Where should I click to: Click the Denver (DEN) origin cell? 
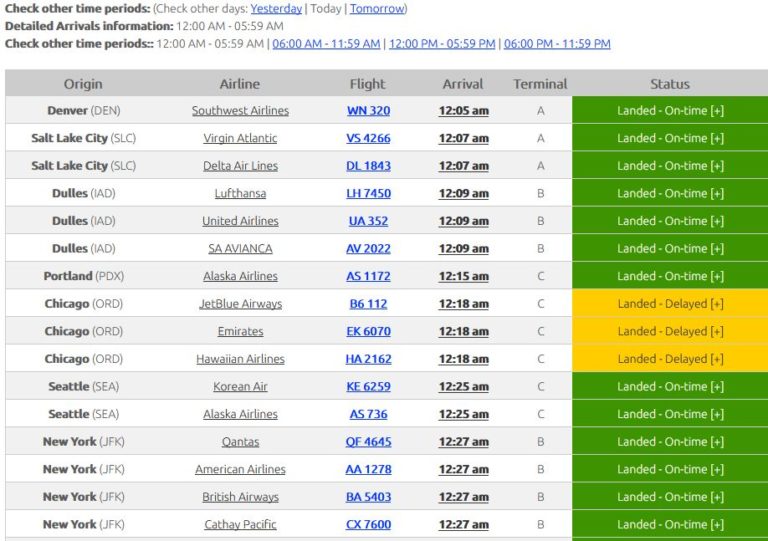pyautogui.click(x=84, y=111)
